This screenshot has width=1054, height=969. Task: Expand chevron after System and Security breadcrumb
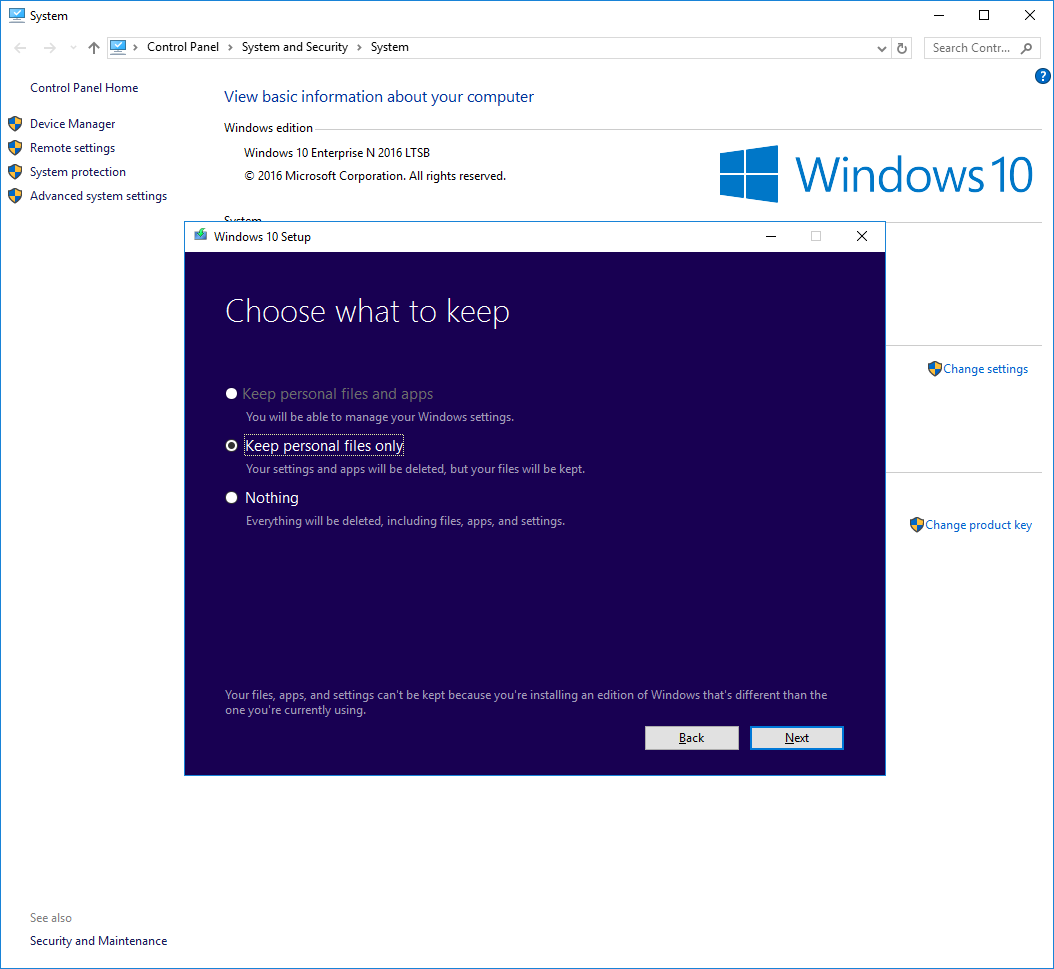click(x=360, y=47)
